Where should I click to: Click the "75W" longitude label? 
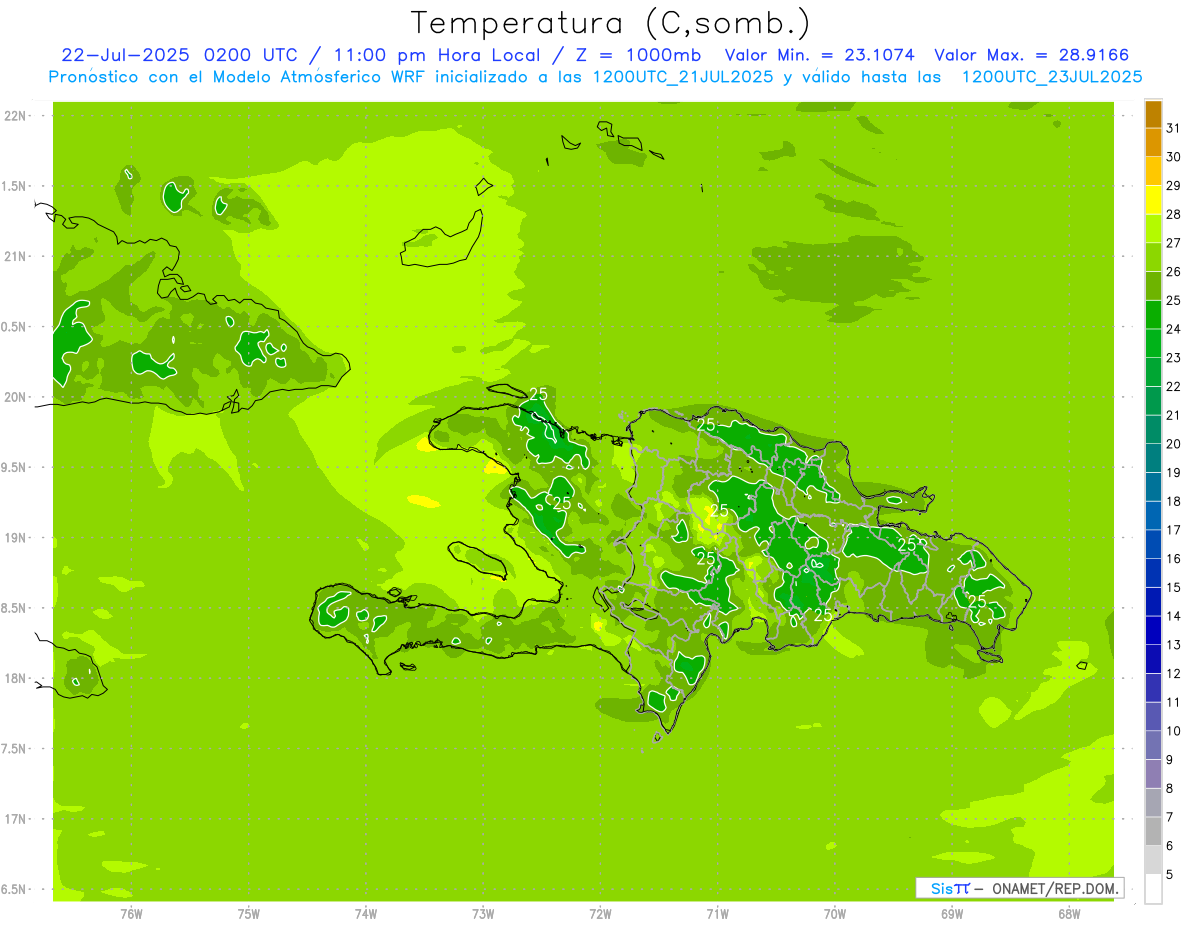click(249, 914)
